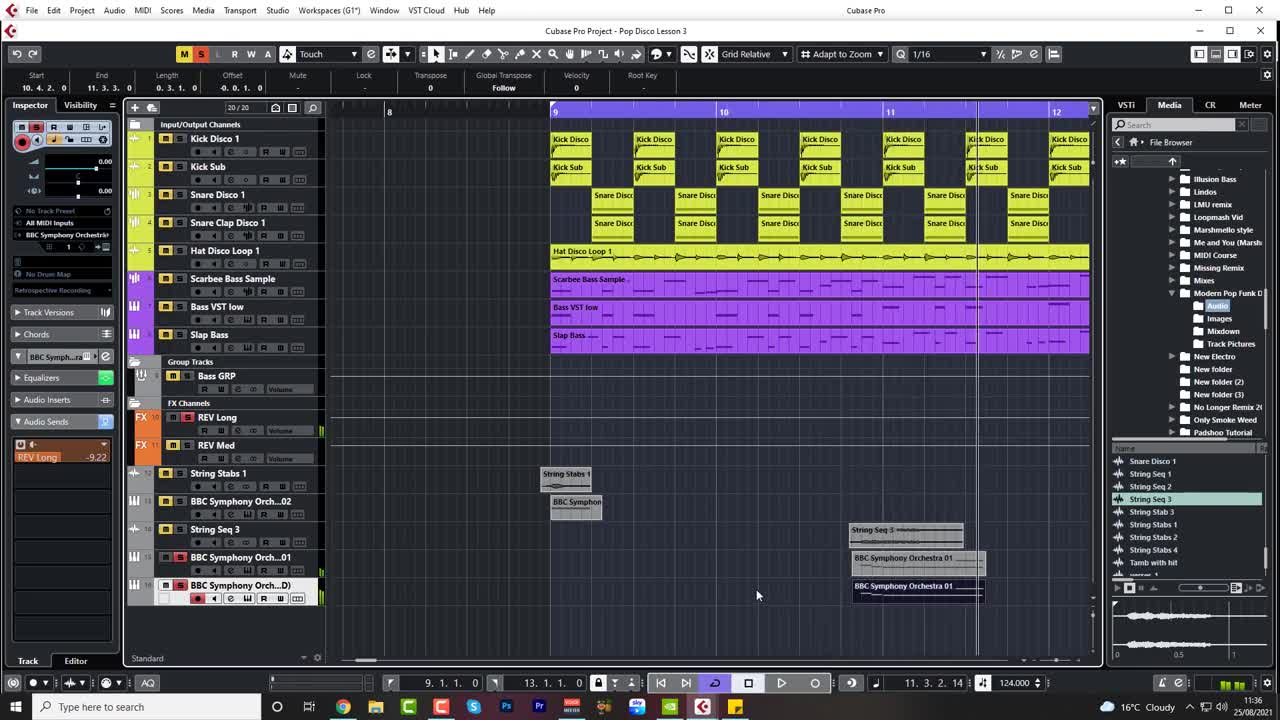The image size is (1280, 720).
Task: Select the Play speaker tool
Action: coord(619,54)
